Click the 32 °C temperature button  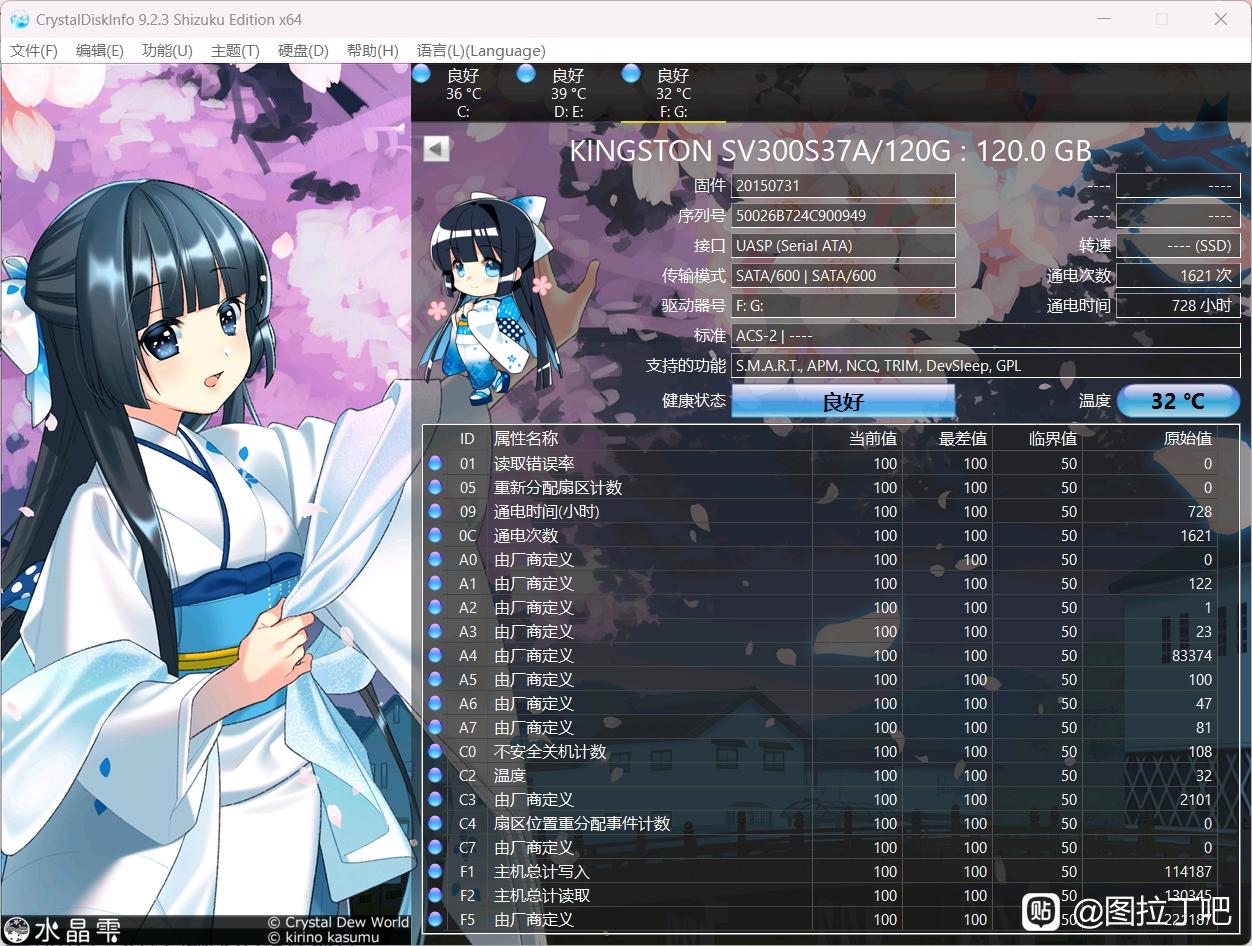click(1178, 401)
